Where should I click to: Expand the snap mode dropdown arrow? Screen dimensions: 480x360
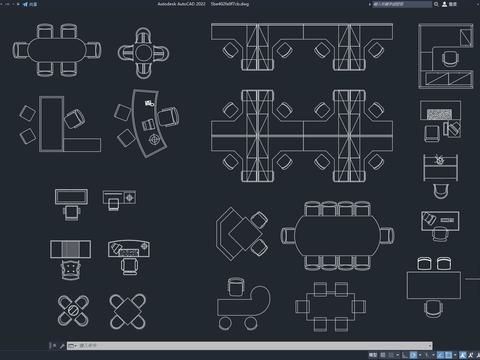(398, 355)
